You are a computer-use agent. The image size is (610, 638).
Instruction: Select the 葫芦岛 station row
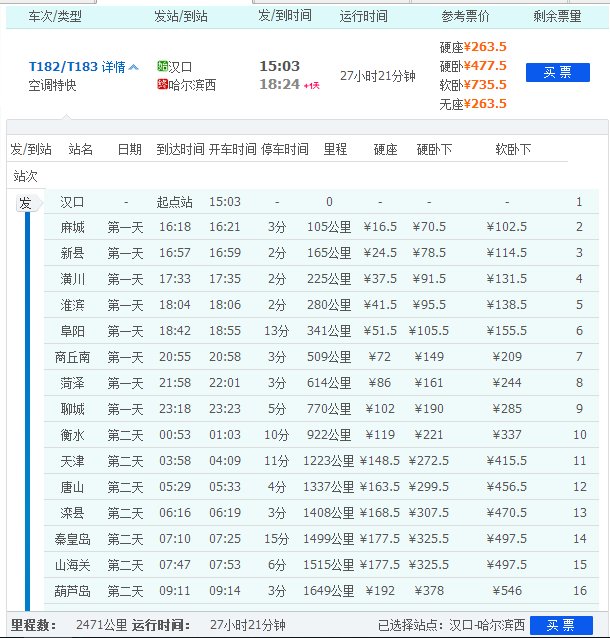(321, 591)
